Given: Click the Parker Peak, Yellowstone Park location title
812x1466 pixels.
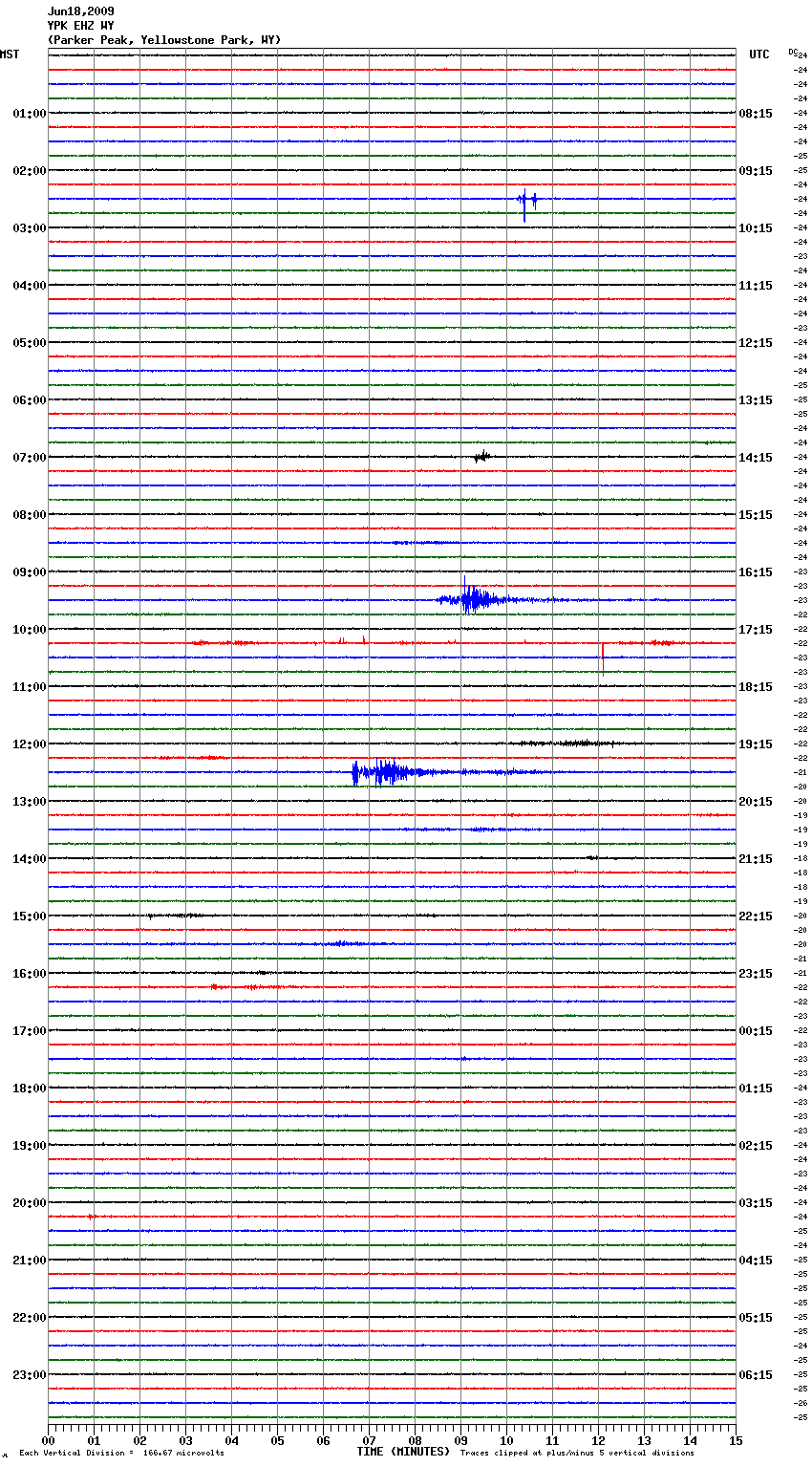Looking at the screenshot, I should [164, 40].
